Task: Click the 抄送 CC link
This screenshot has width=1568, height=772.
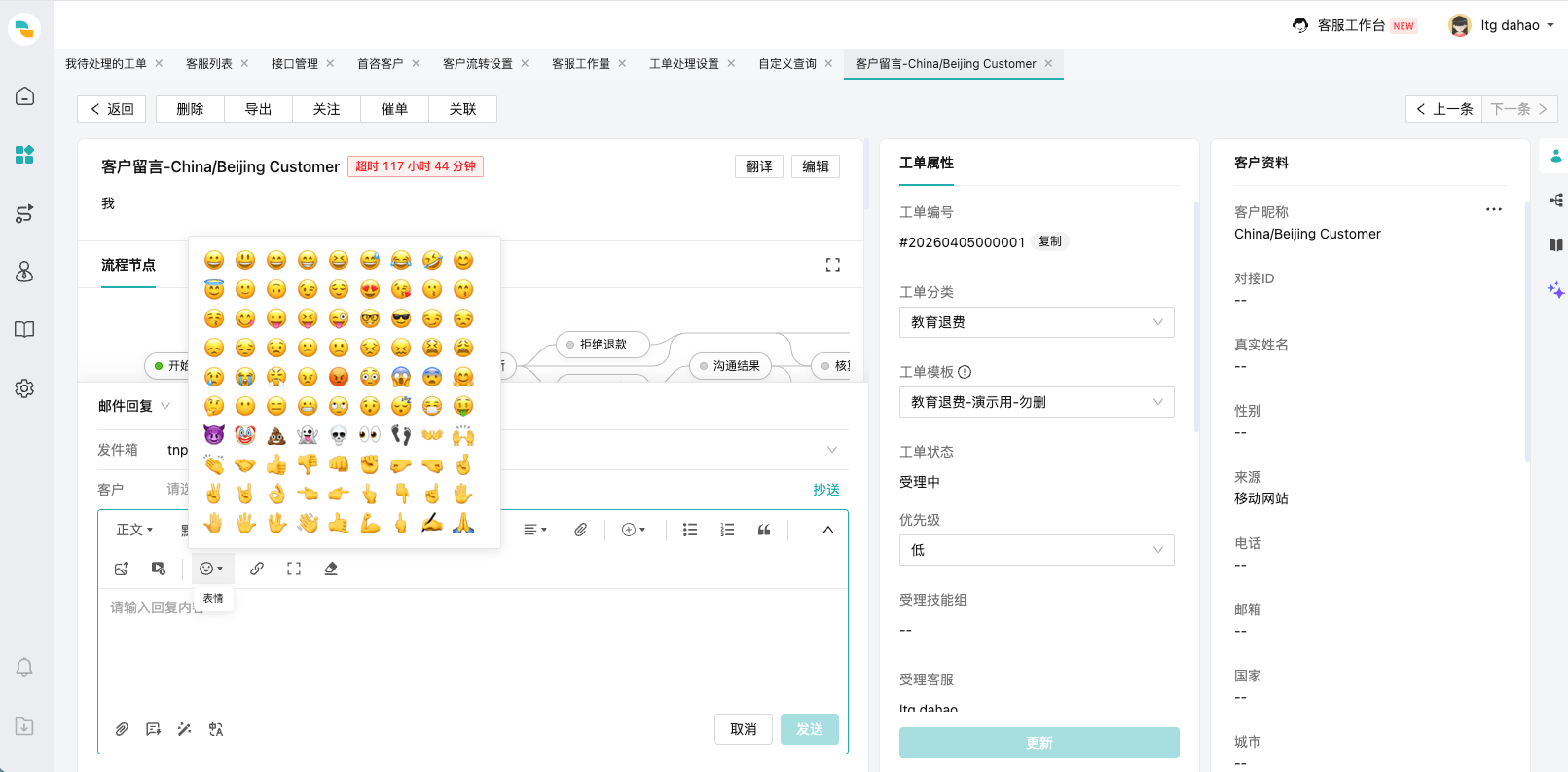Action: pos(826,490)
